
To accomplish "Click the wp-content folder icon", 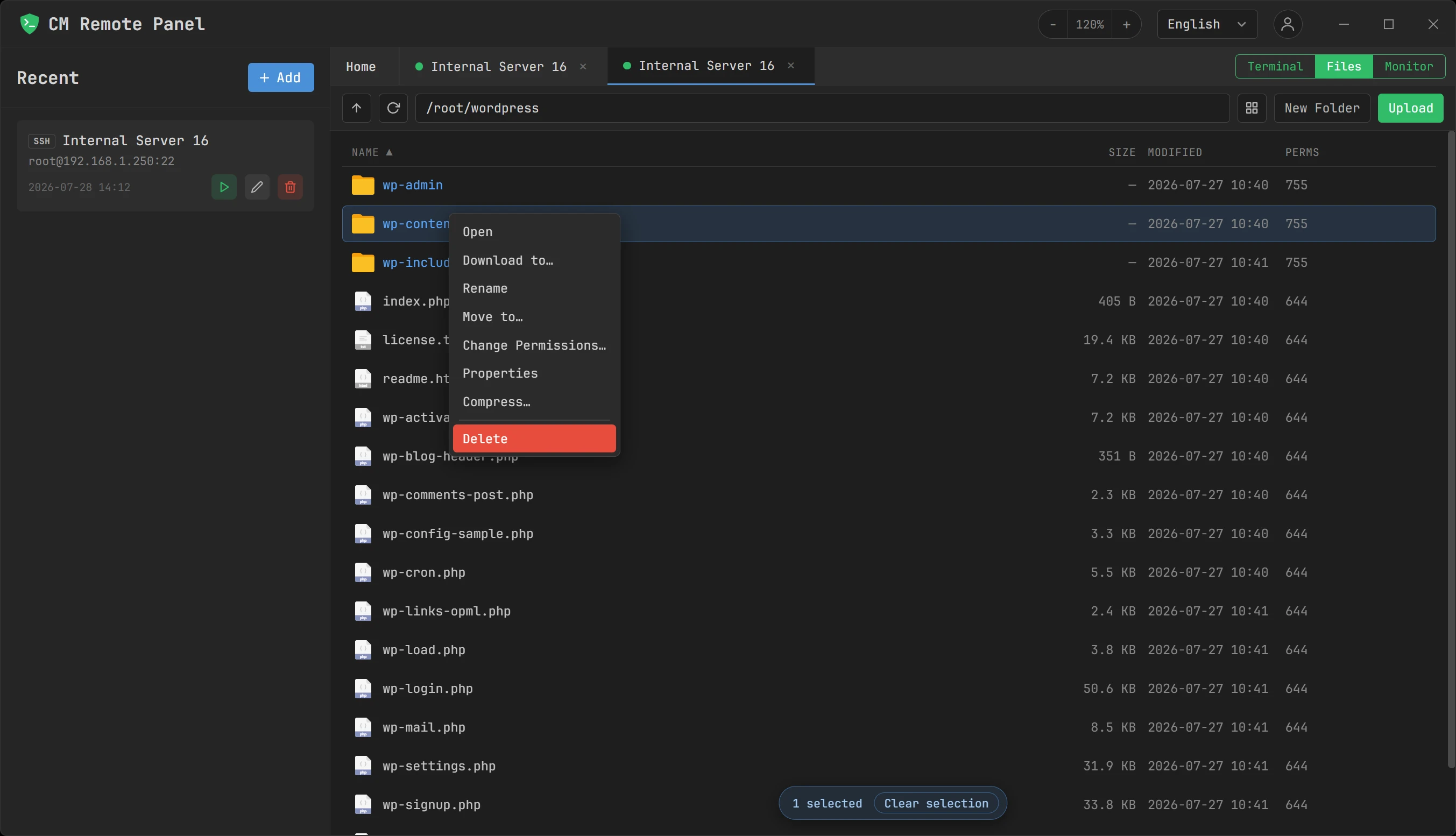I will [x=363, y=224].
